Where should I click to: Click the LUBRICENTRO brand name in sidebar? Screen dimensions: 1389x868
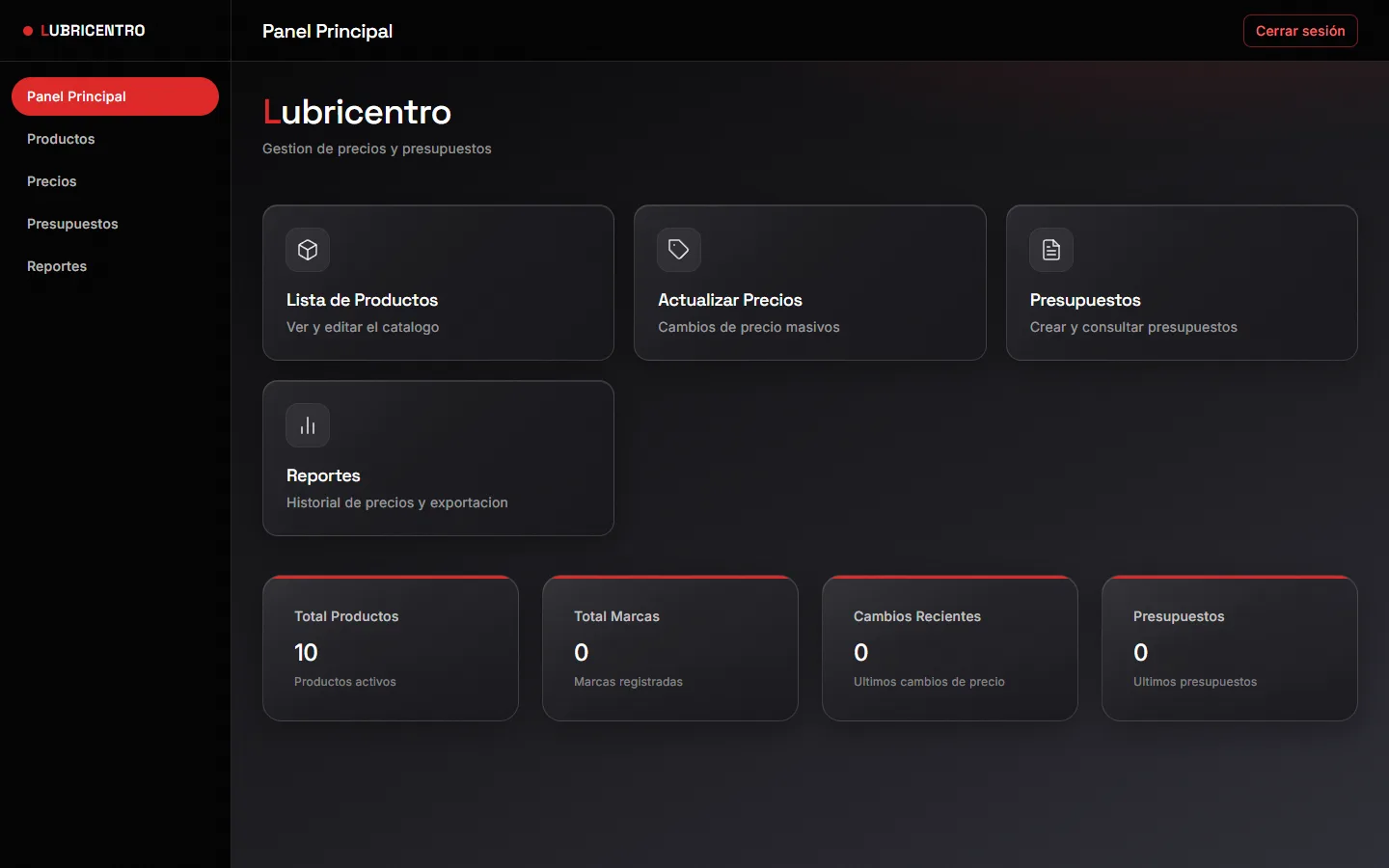(93, 31)
